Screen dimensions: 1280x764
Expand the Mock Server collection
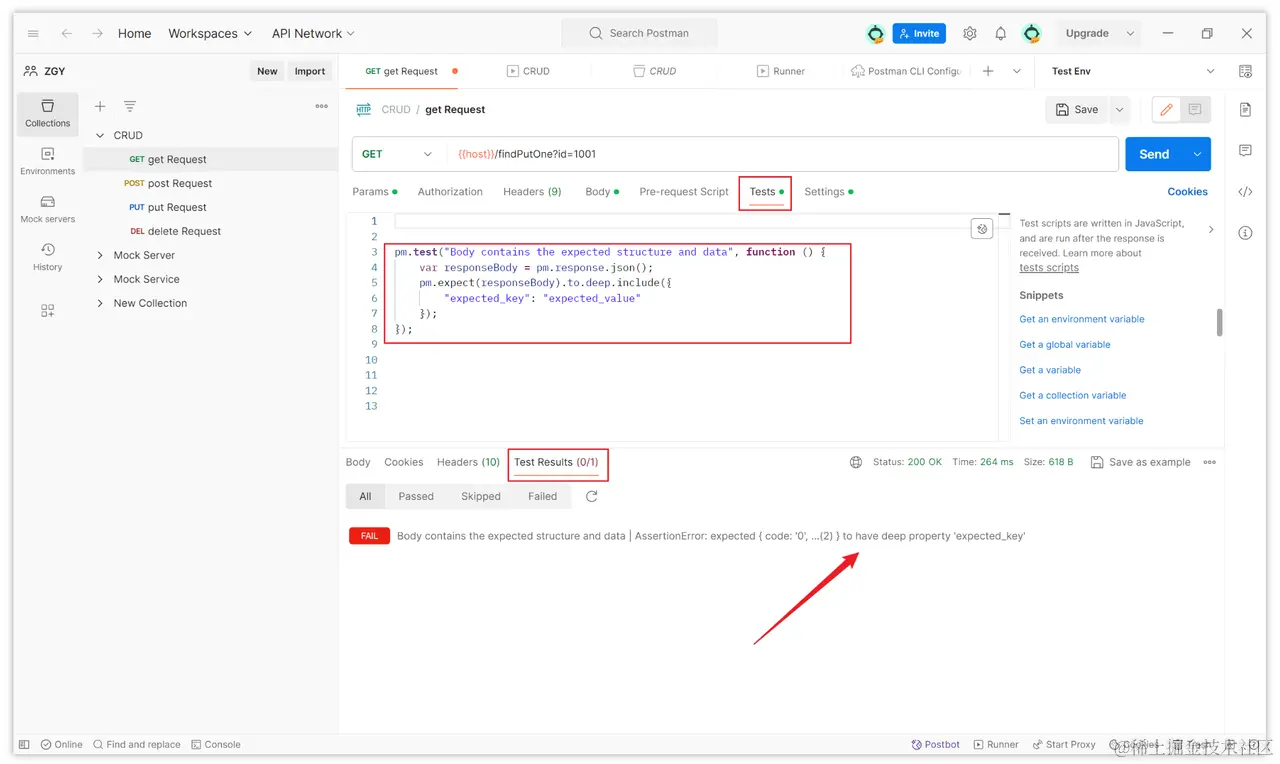100,255
